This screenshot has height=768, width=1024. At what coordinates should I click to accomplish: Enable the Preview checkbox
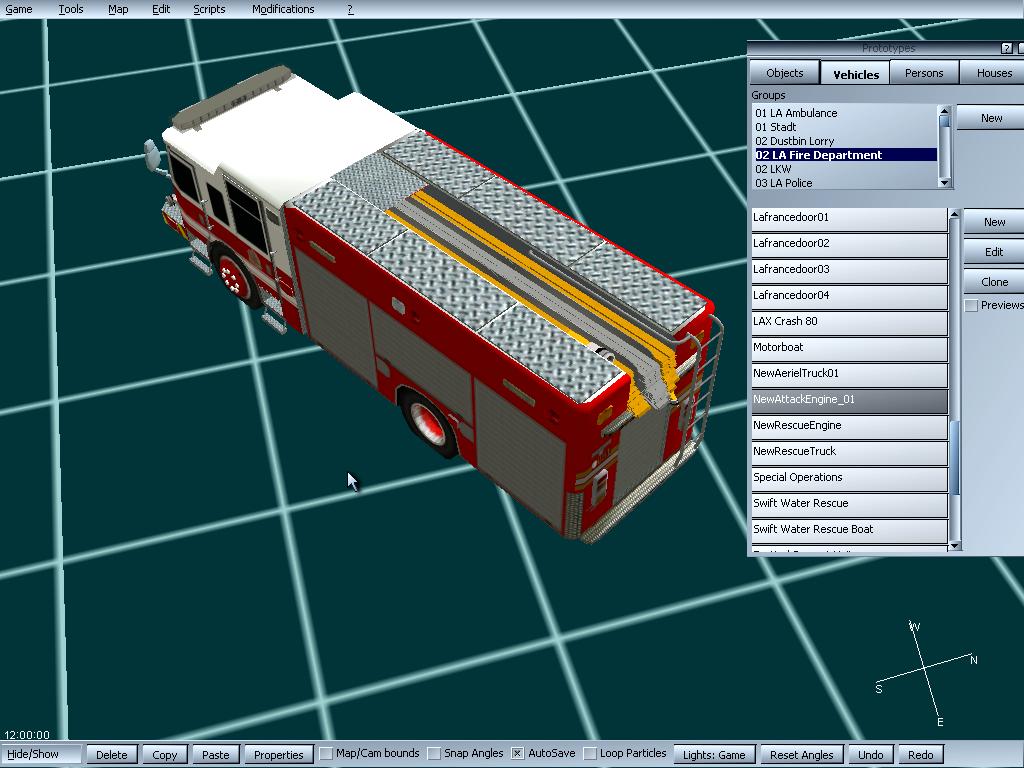click(971, 306)
